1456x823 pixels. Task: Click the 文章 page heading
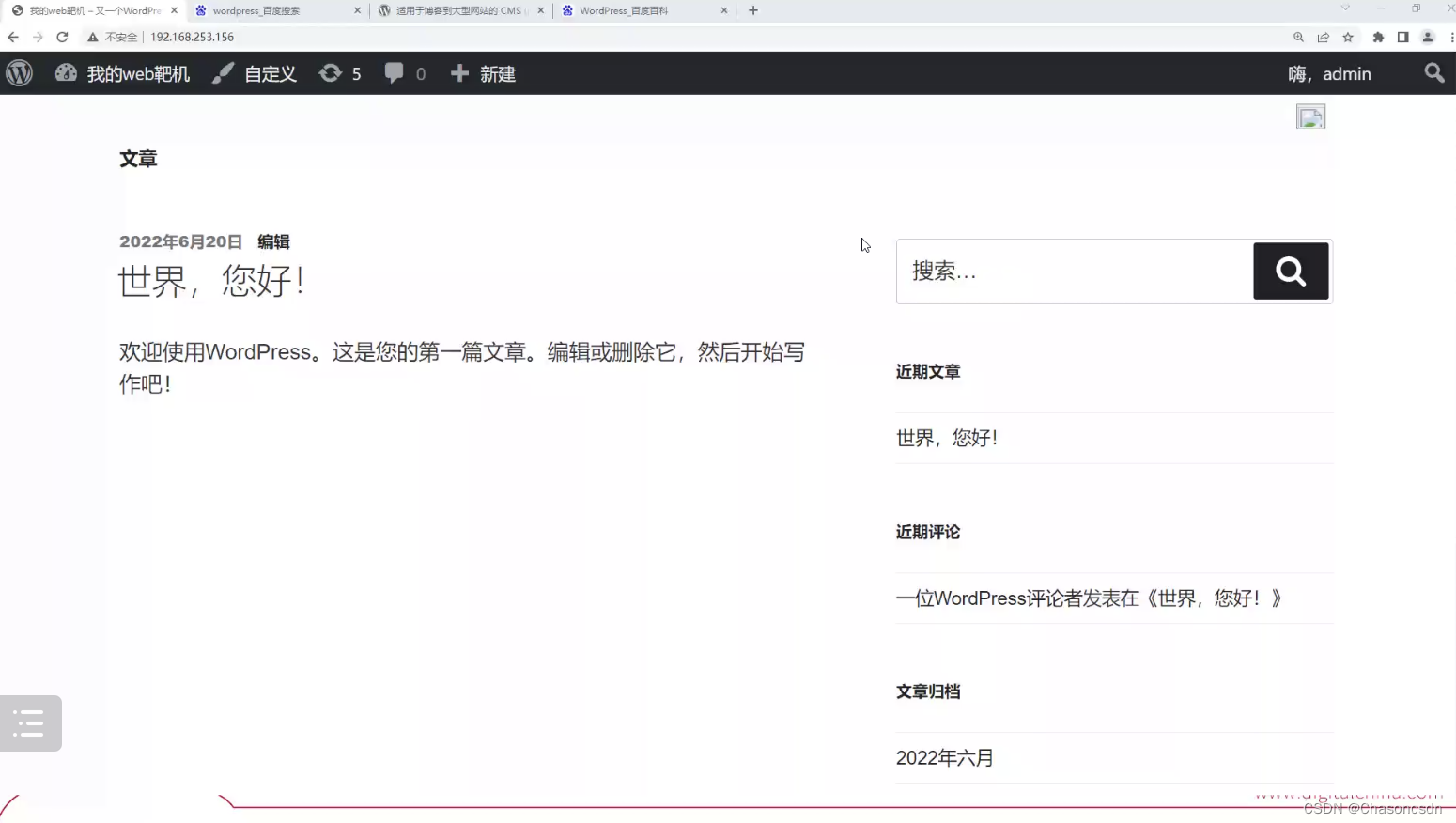[138, 159]
